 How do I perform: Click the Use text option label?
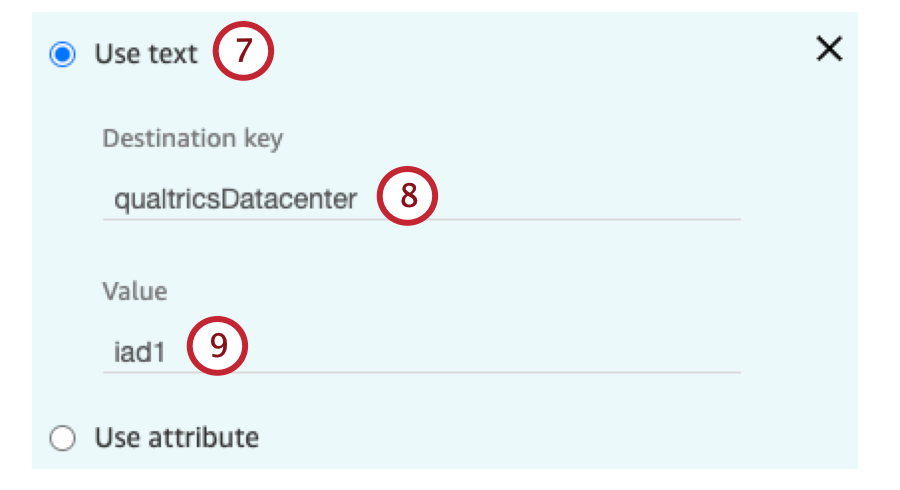pyautogui.click(x=146, y=54)
